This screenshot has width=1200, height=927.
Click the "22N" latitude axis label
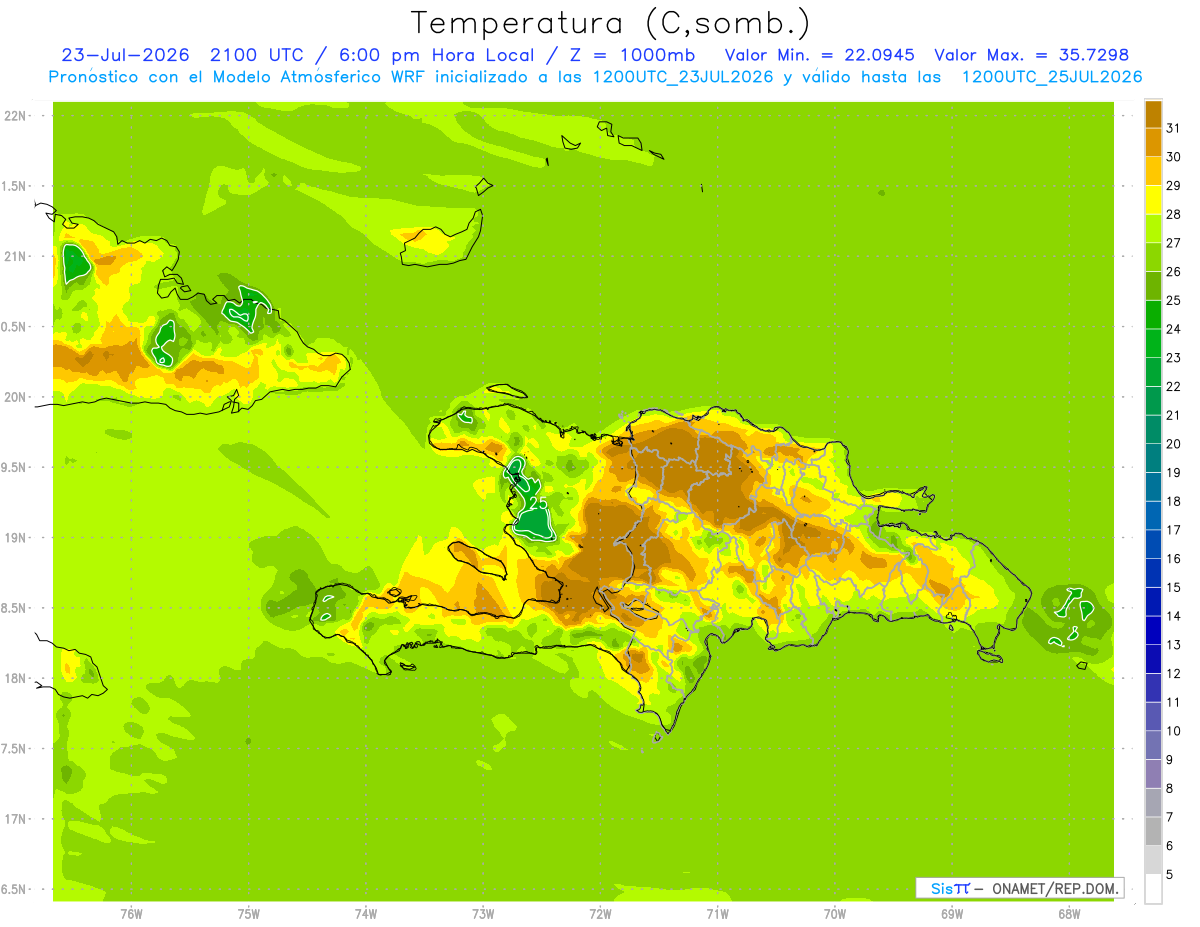[x=14, y=115]
